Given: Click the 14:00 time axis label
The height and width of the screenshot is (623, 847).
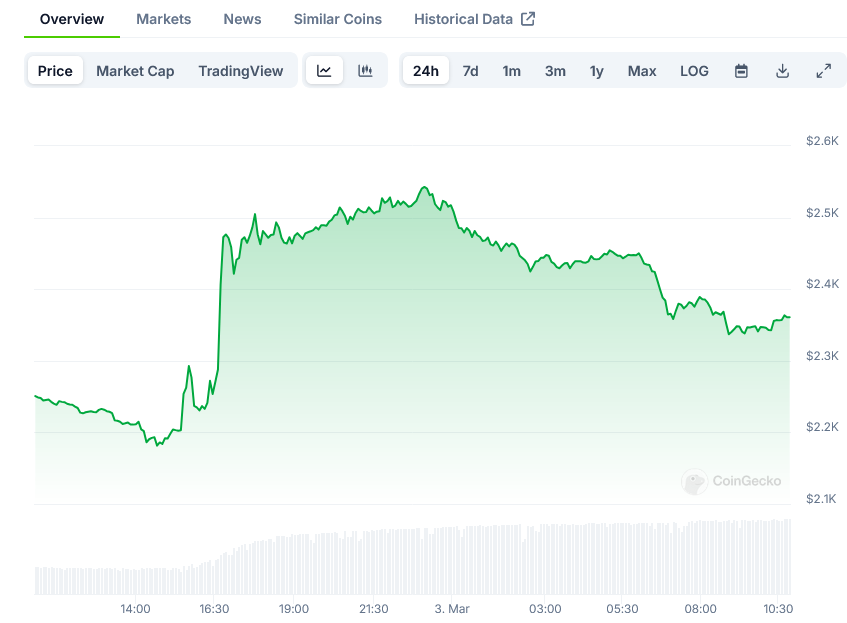Looking at the screenshot, I should point(135,609).
